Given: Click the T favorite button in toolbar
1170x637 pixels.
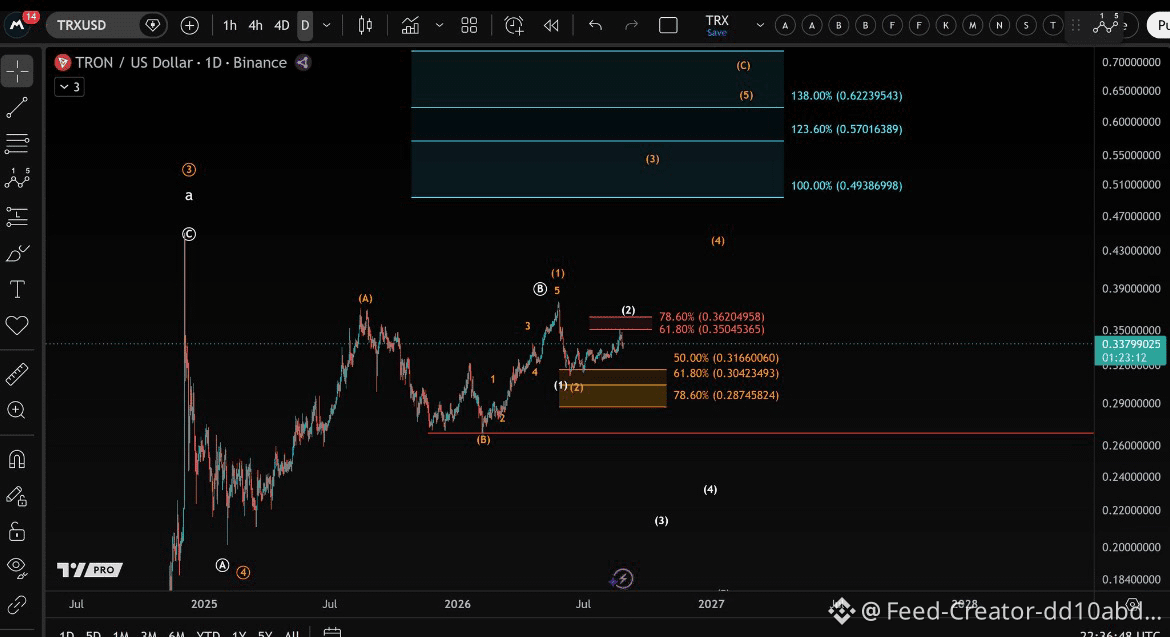Looking at the screenshot, I should pyautogui.click(x=1053, y=25).
